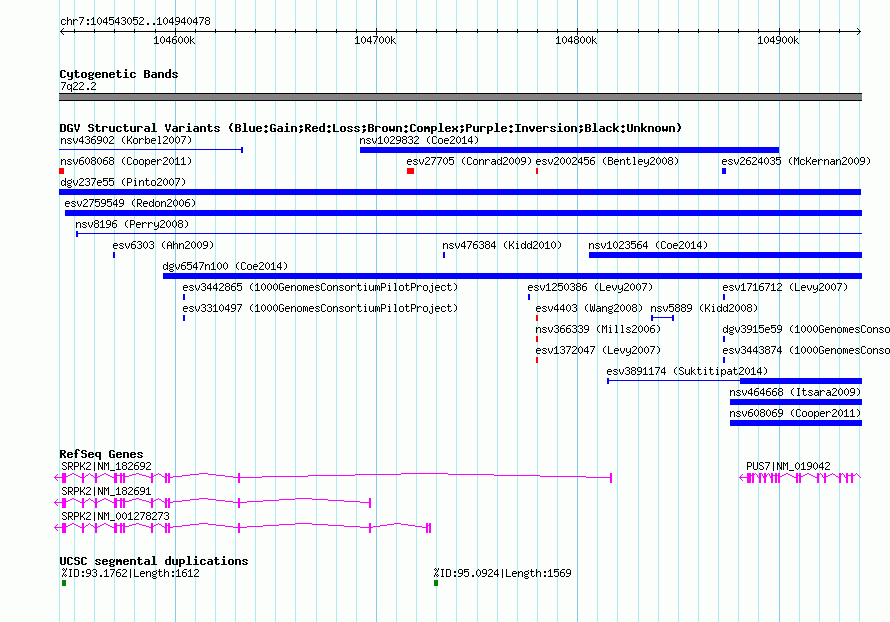The height and width of the screenshot is (622, 890).
Task: Select the nsv5889 short blue interval
Action: point(662,318)
